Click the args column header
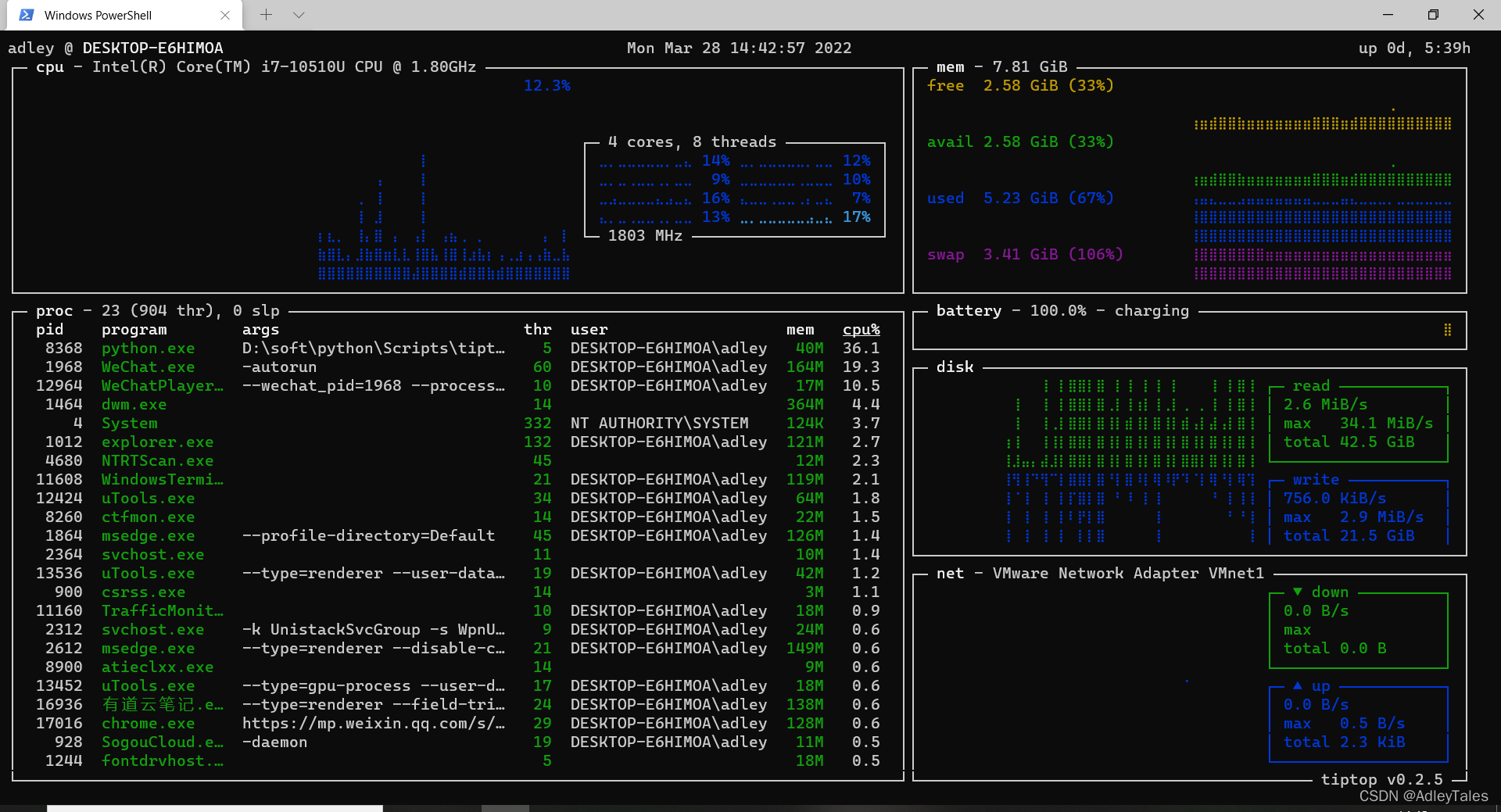This screenshot has height=812, width=1501. pyautogui.click(x=261, y=330)
